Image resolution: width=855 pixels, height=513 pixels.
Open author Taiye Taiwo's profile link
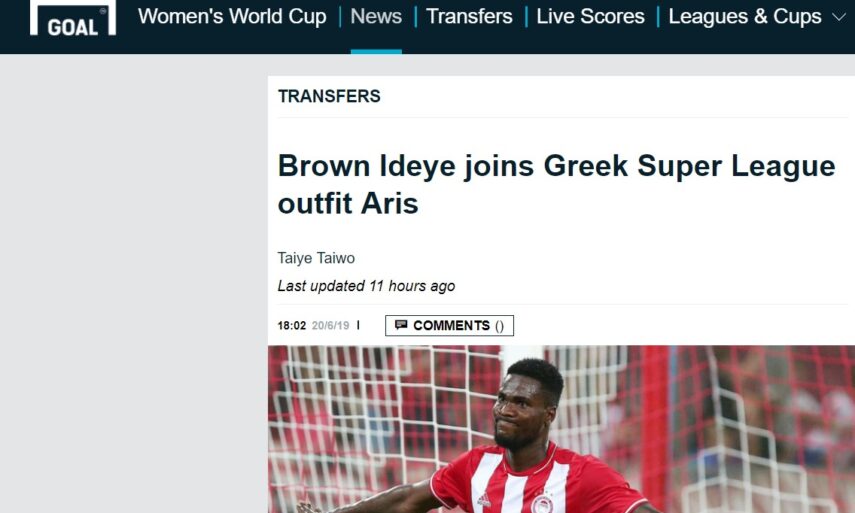tap(316, 258)
